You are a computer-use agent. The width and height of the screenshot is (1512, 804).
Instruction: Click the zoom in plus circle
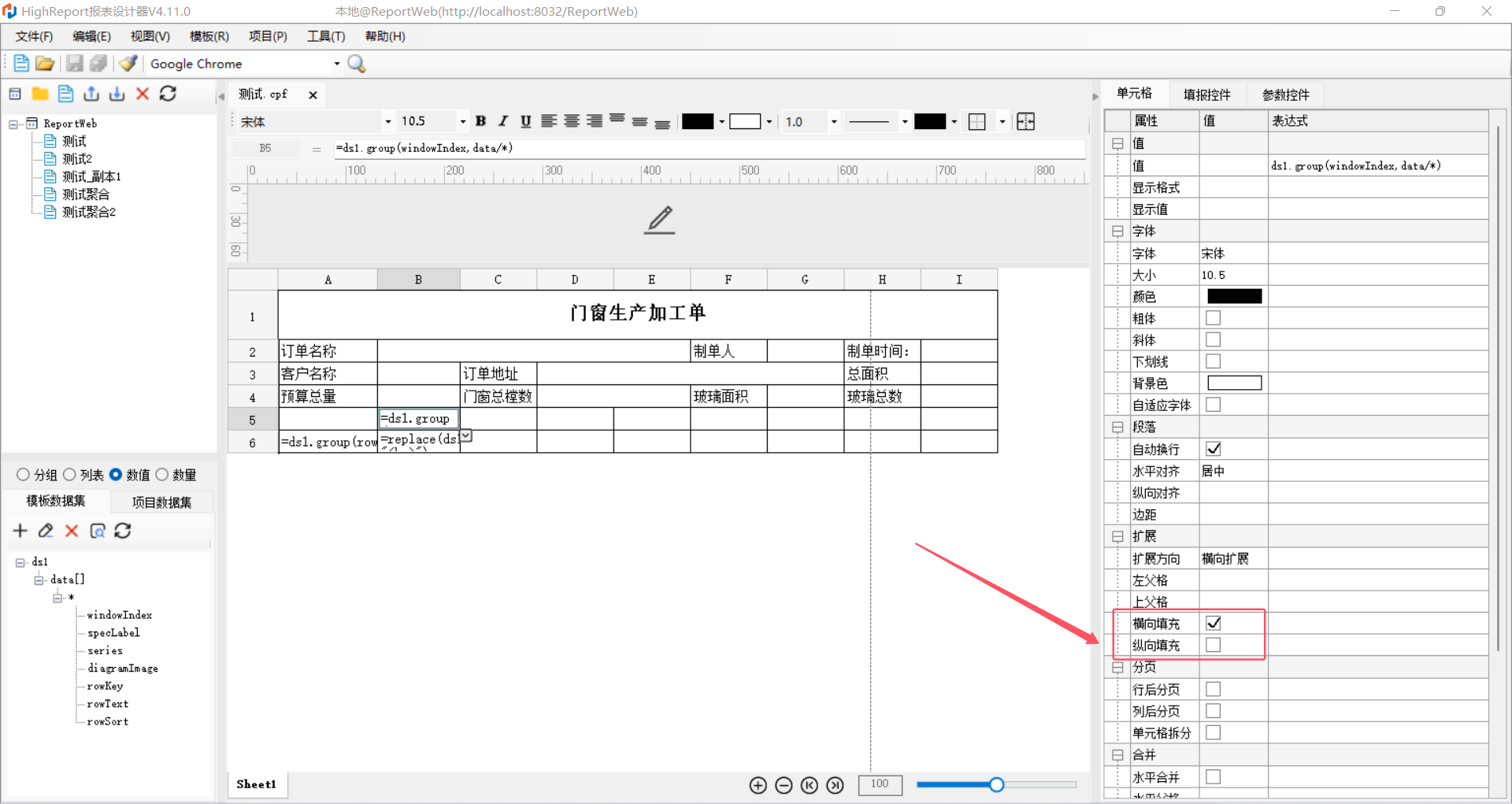coord(758,785)
